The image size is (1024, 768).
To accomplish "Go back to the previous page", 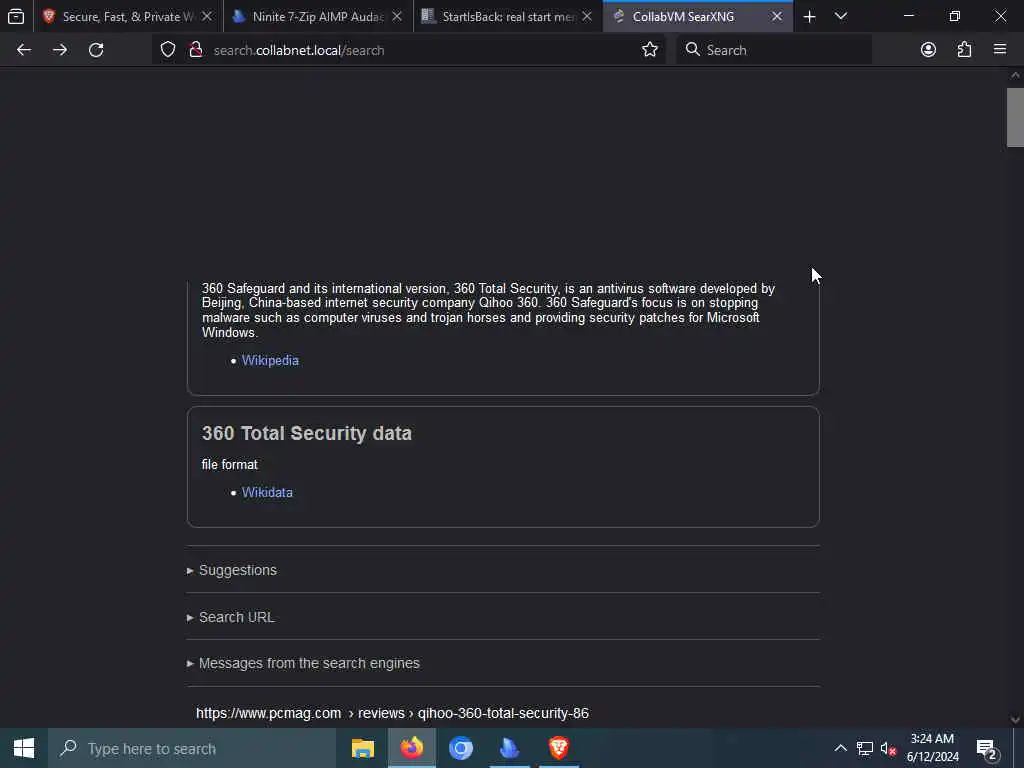I will [24, 50].
